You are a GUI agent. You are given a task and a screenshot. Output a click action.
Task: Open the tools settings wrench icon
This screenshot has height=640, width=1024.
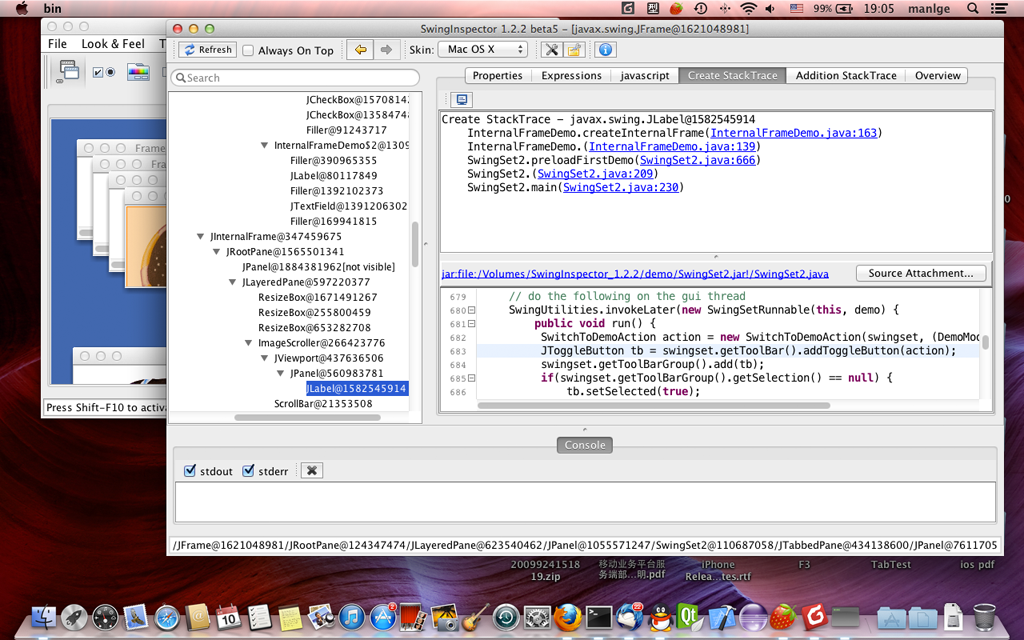point(551,50)
